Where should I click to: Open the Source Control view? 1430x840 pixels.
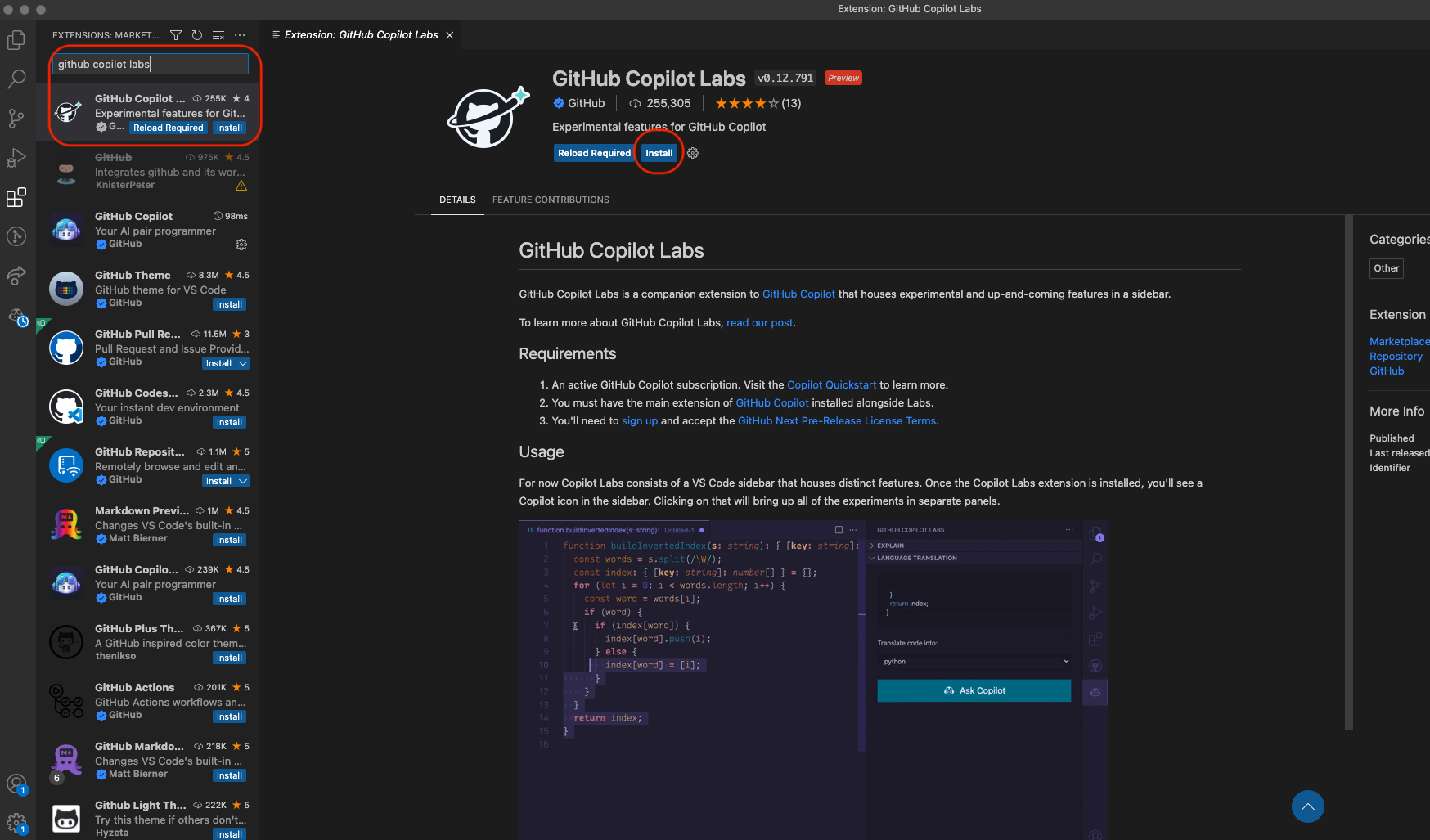tap(16, 119)
